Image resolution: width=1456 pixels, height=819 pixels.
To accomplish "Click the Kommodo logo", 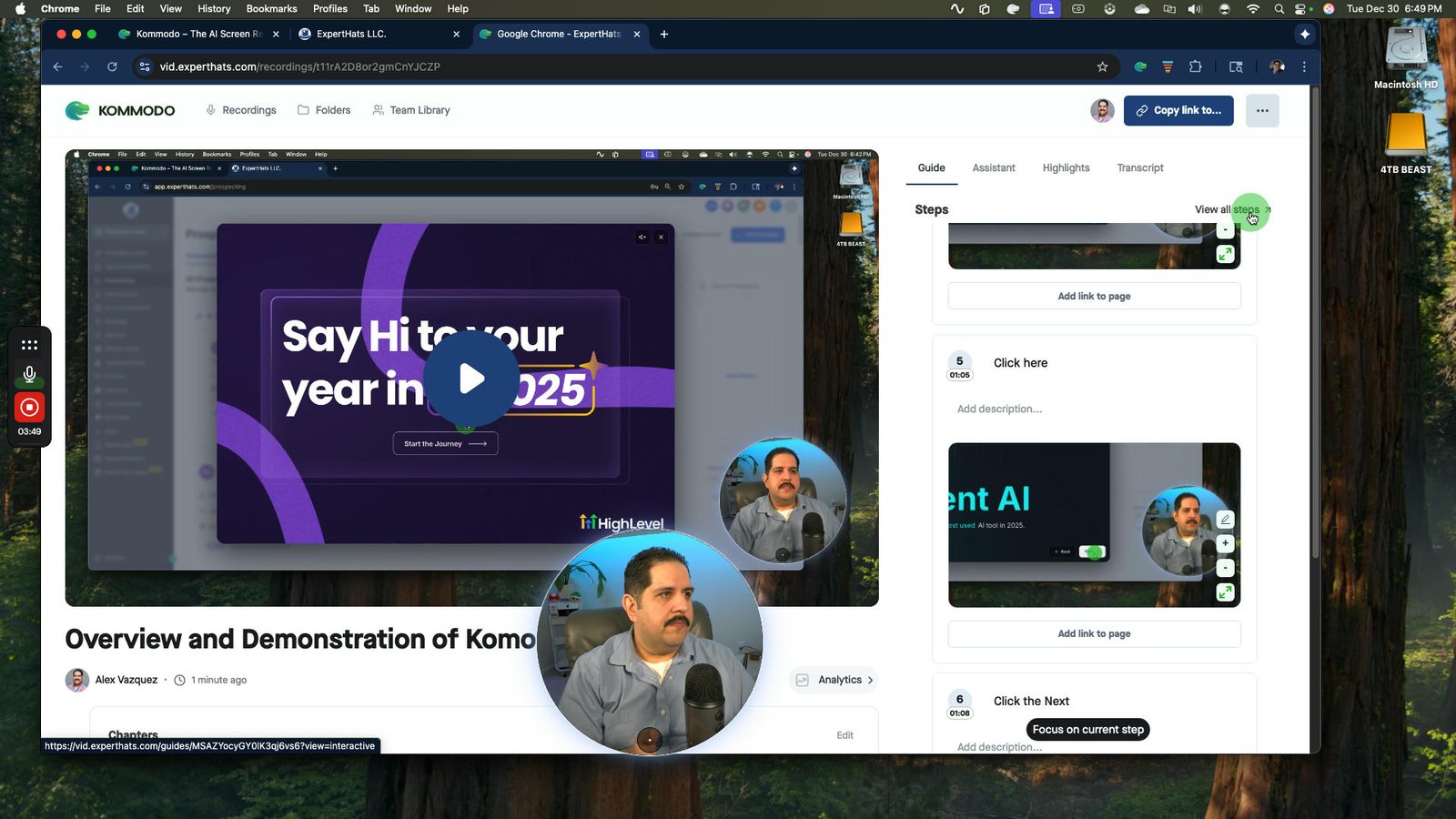I will (x=120, y=110).
